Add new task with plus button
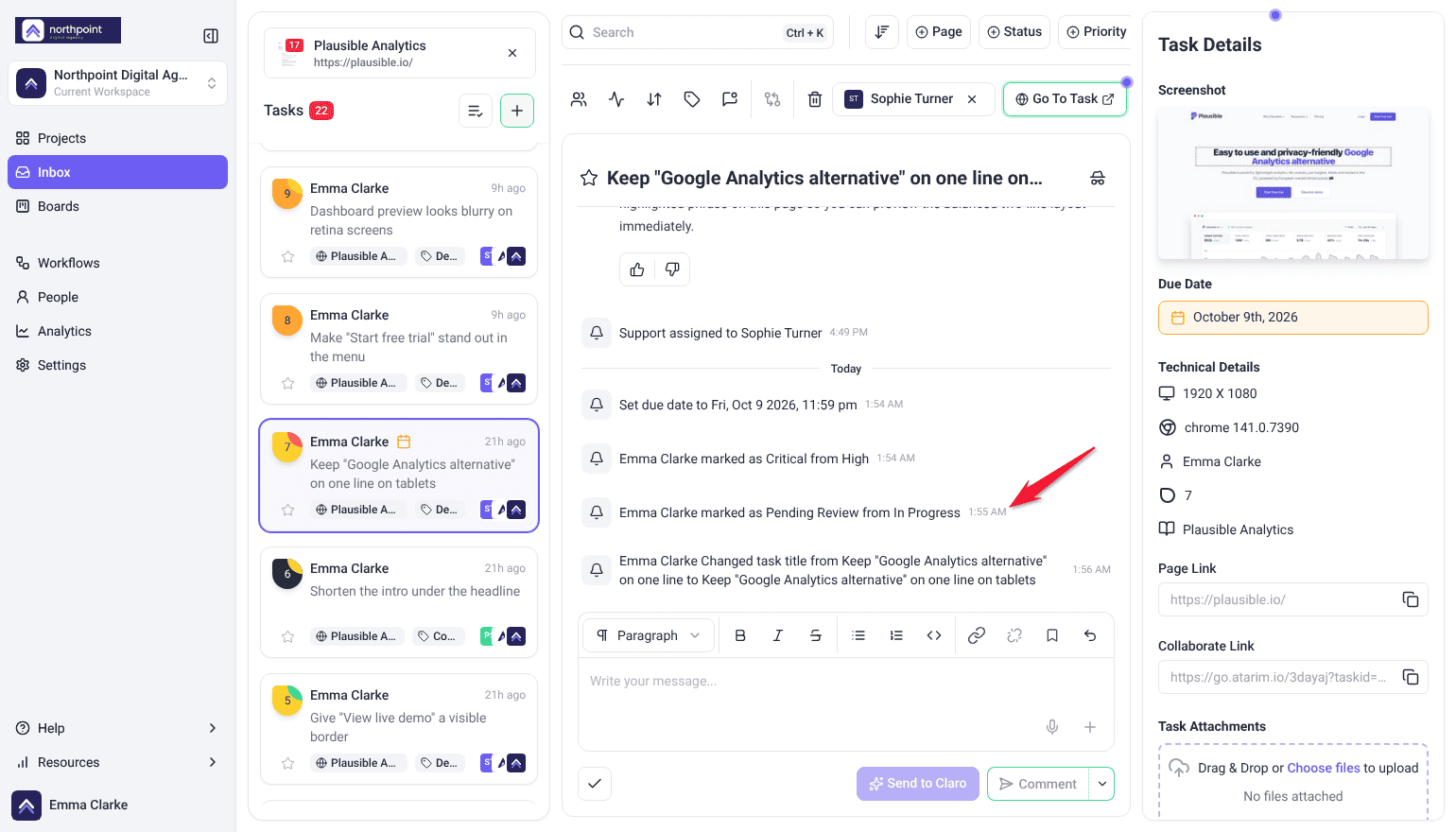The height and width of the screenshot is (832, 1456). tap(517, 111)
